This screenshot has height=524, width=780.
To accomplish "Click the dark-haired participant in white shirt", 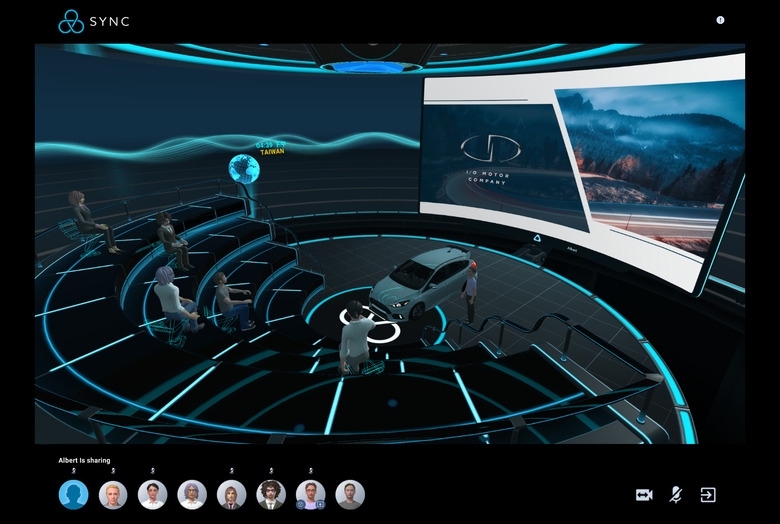I will pyautogui.click(x=152, y=494).
